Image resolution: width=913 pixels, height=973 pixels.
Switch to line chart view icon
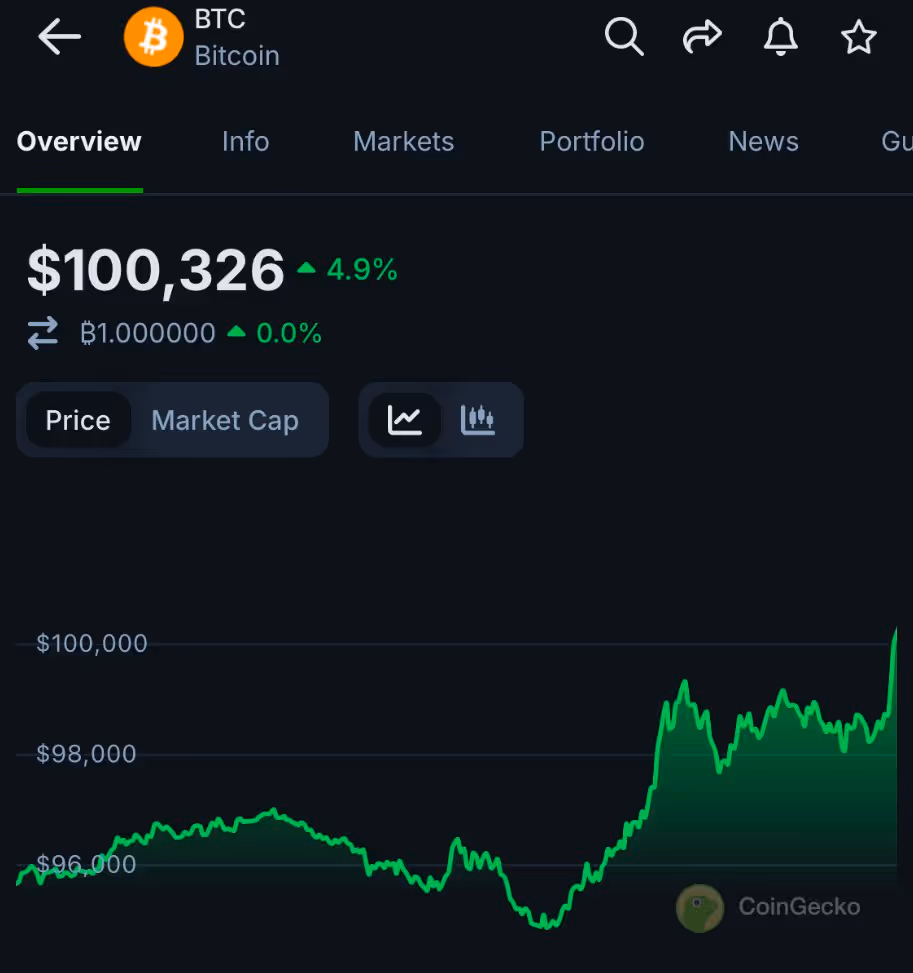tap(405, 420)
